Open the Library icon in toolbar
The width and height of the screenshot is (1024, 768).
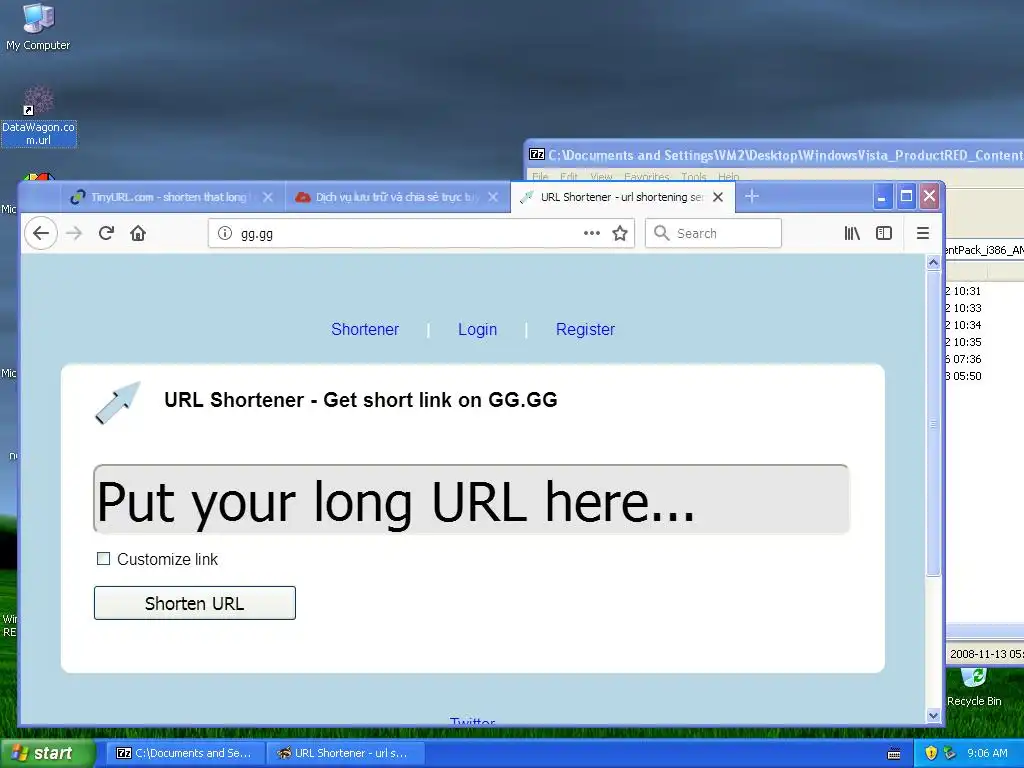pyautogui.click(x=852, y=233)
